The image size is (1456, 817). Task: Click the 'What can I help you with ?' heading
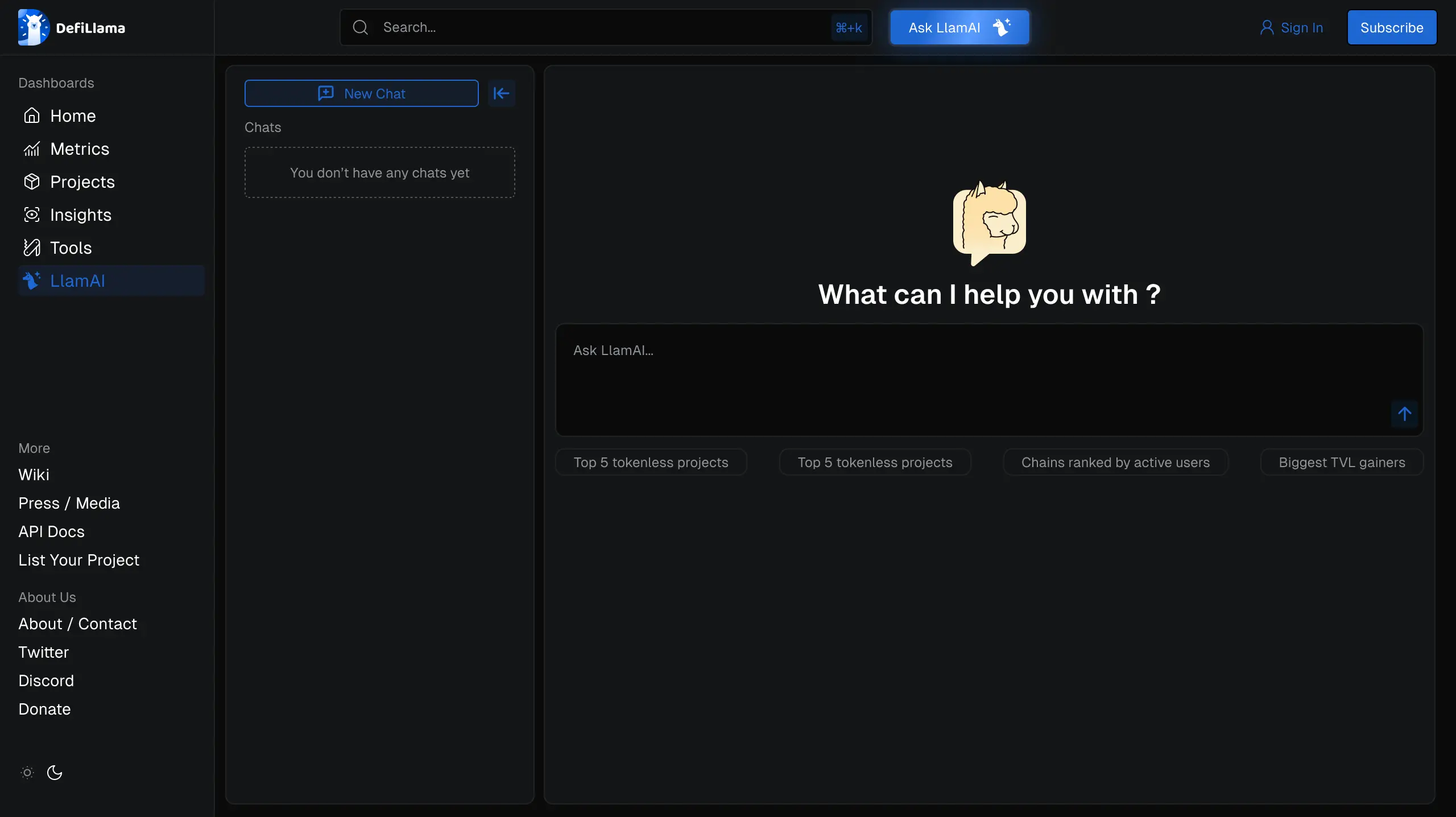(x=990, y=294)
